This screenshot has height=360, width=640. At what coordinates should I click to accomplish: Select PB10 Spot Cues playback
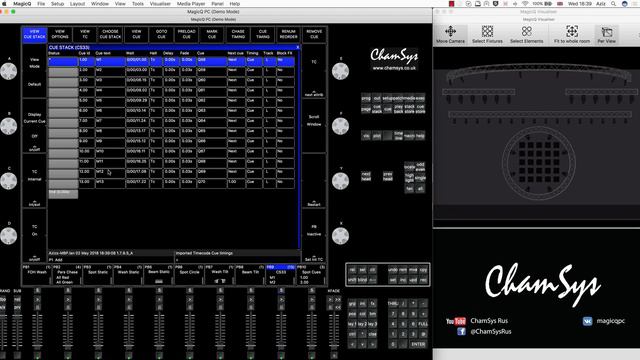[311, 275]
